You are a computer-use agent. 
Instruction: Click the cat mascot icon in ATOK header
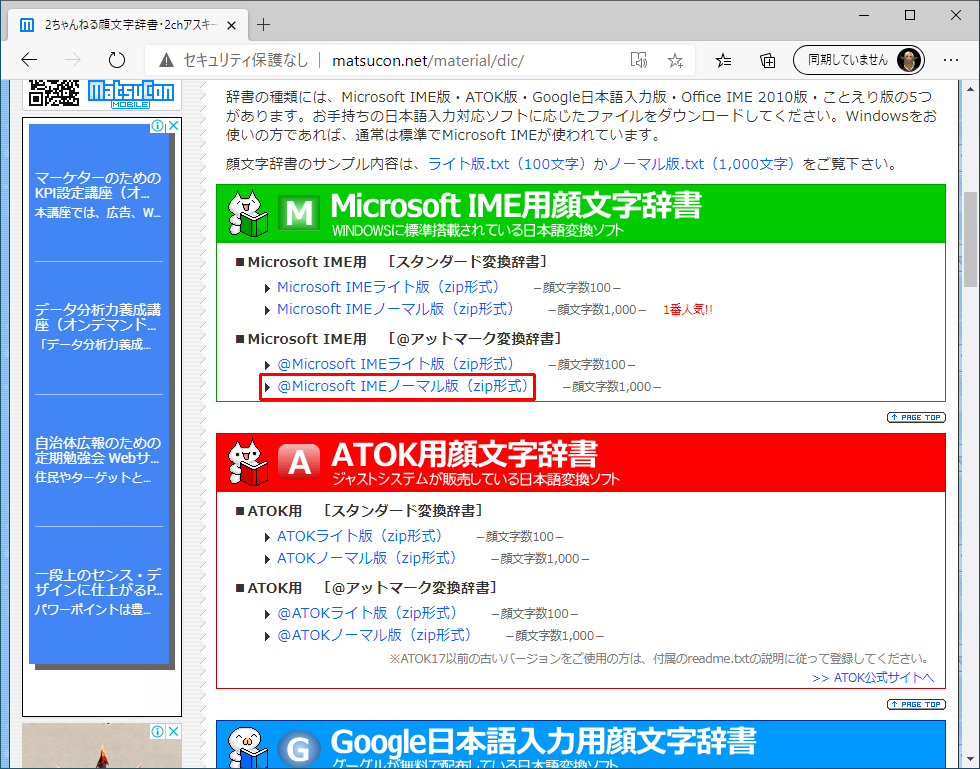click(x=248, y=462)
